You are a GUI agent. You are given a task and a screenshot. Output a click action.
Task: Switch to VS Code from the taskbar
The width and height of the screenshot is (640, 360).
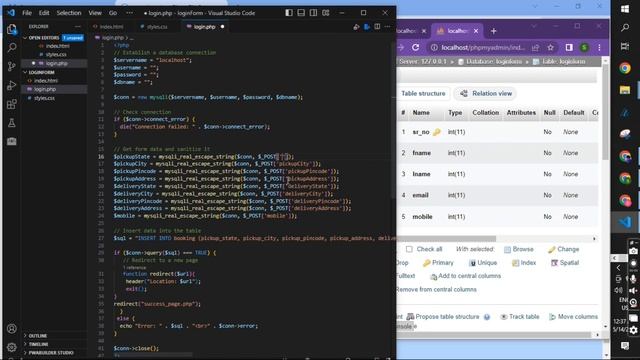[625, 222]
